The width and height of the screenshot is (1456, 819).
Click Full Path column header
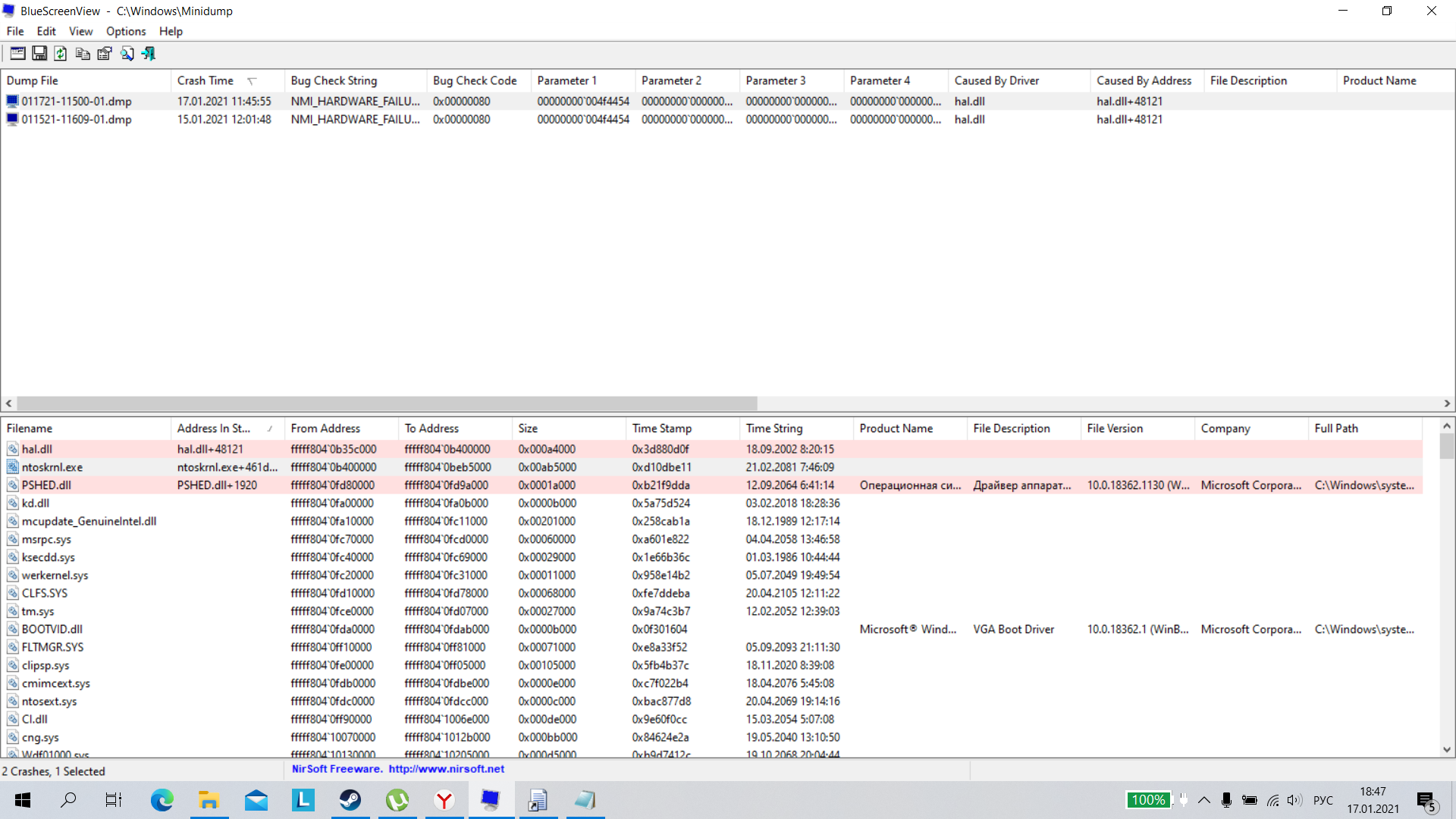(x=1366, y=428)
